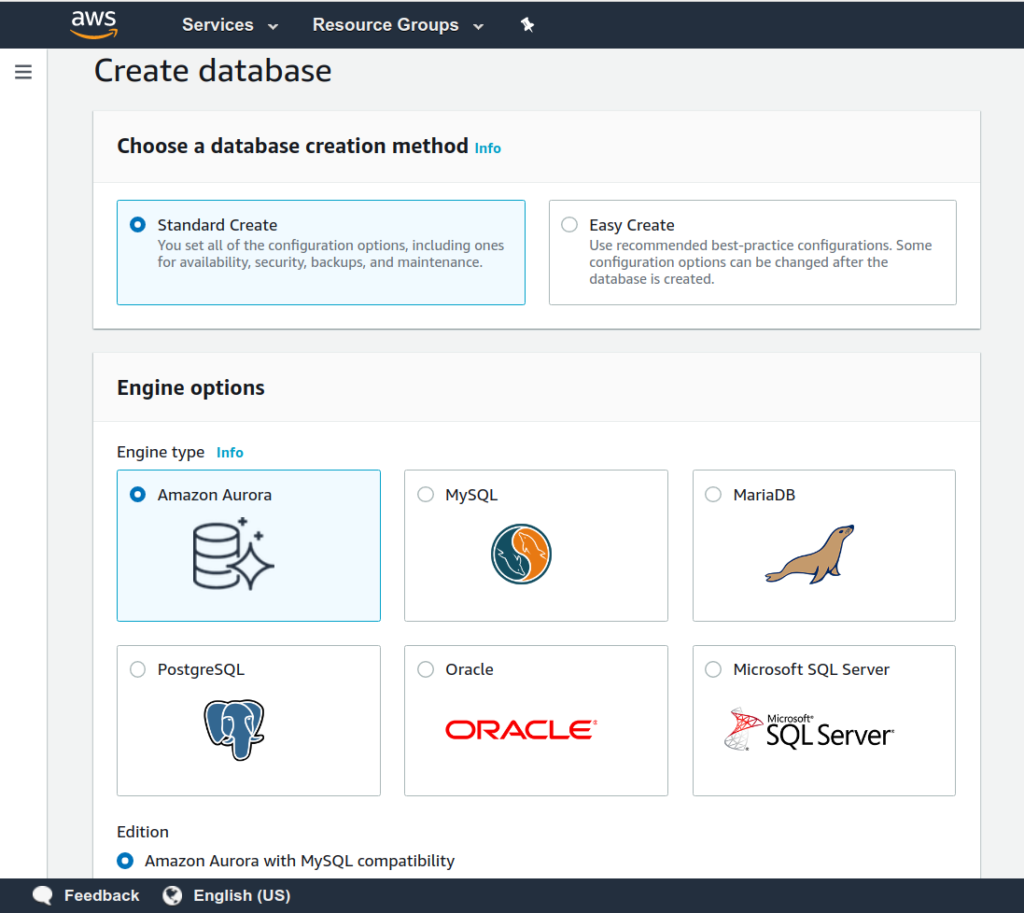
Task: Click the Microsoft SQL Server label text
Action: coord(811,669)
